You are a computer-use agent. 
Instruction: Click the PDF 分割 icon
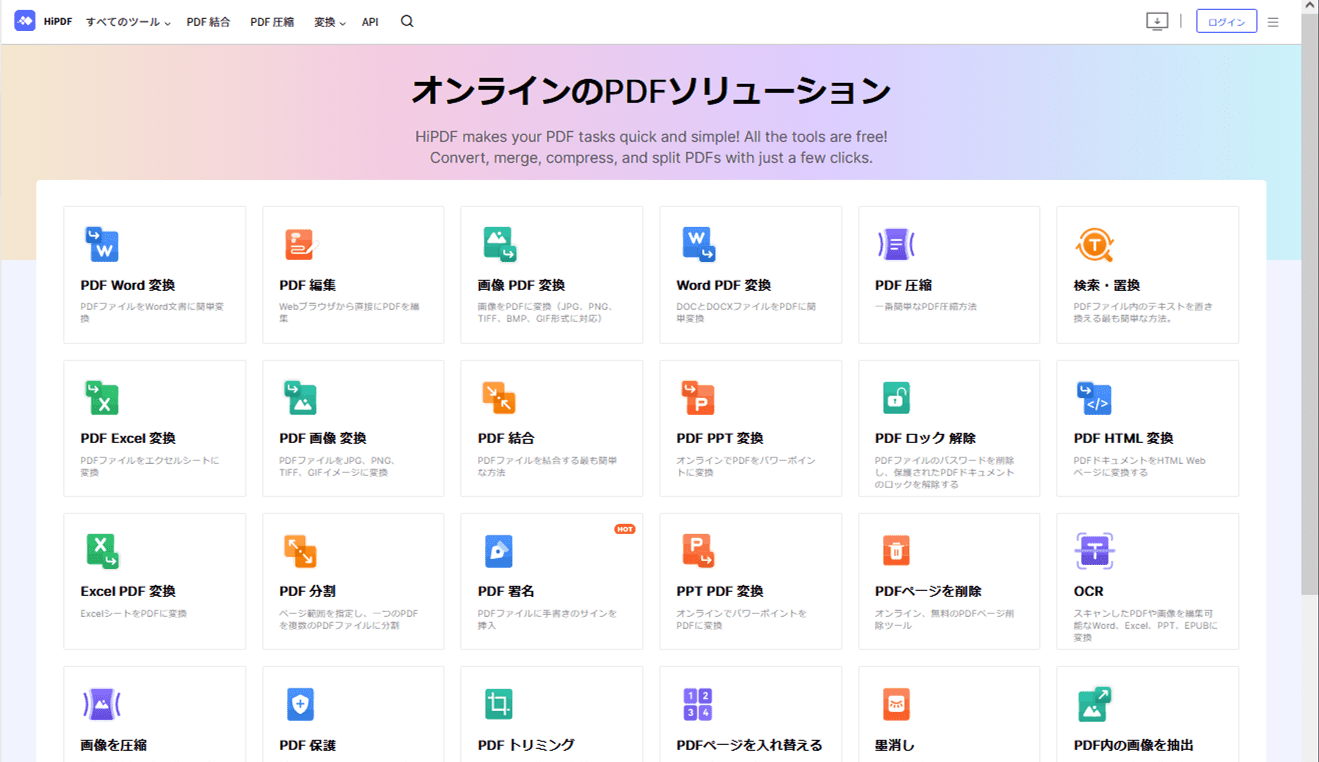(x=300, y=551)
